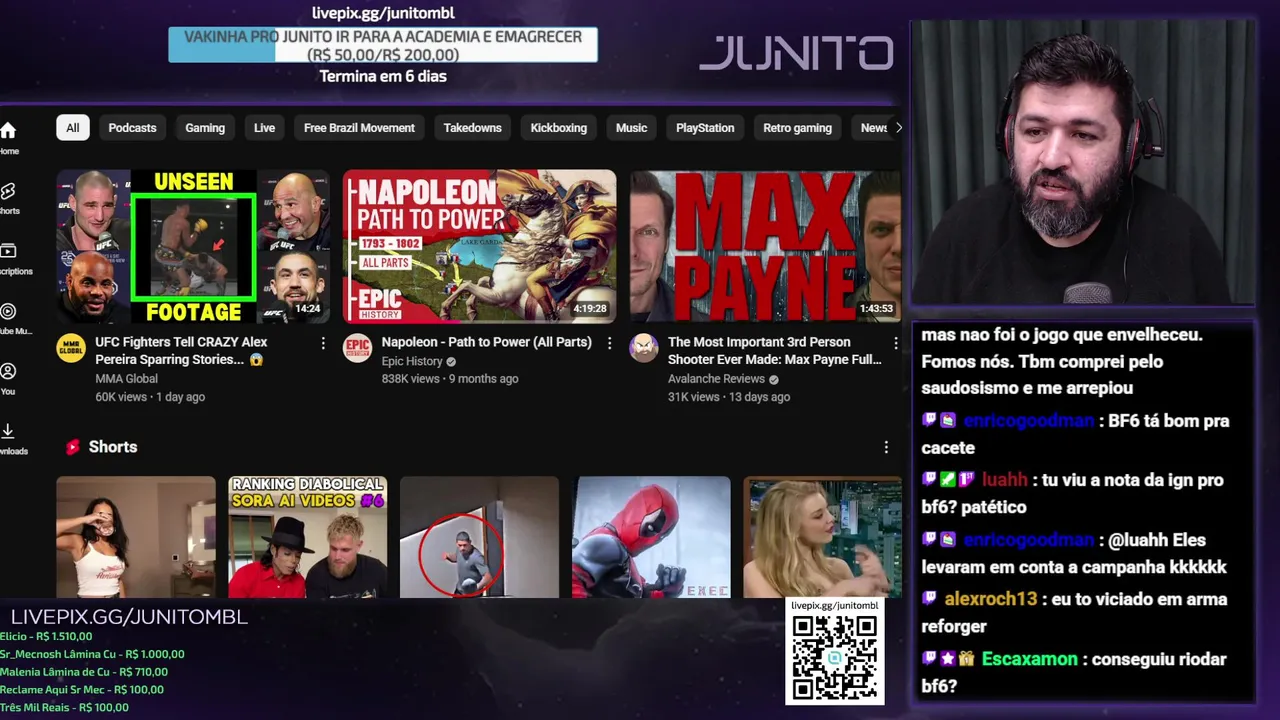Click enricogoodman username on BF6 message
1280x720 pixels.
[x=1028, y=421]
